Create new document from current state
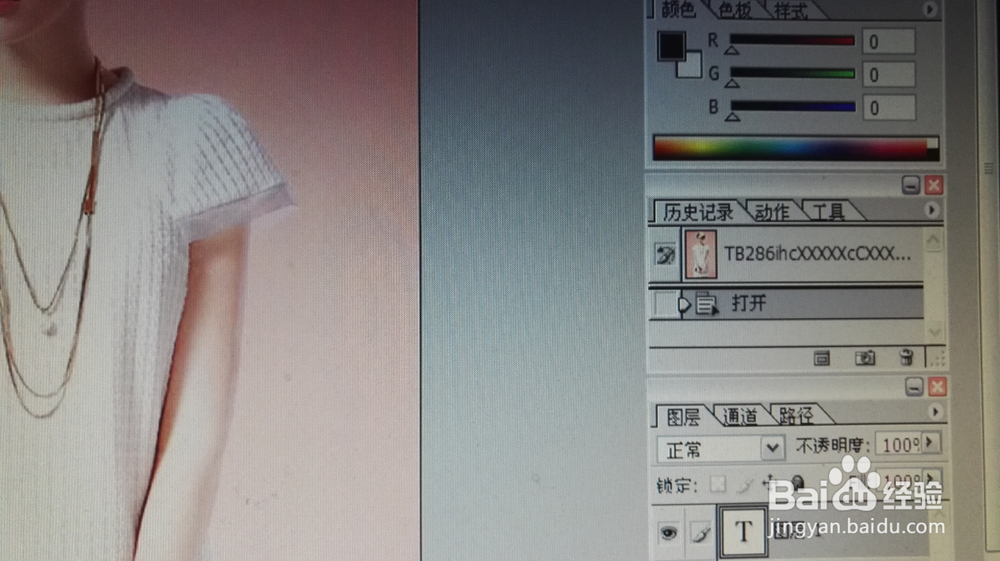This screenshot has width=1000, height=561. pos(822,358)
